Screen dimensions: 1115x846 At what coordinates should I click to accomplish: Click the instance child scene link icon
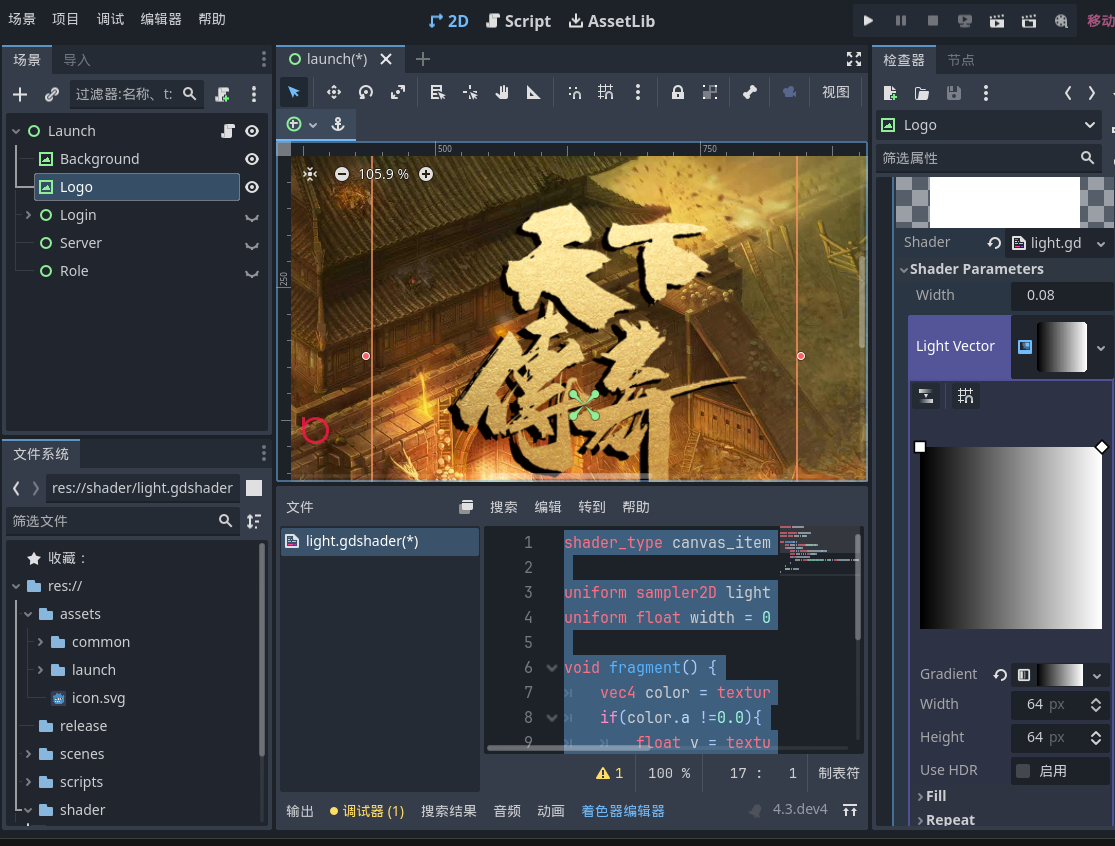tap(52, 94)
